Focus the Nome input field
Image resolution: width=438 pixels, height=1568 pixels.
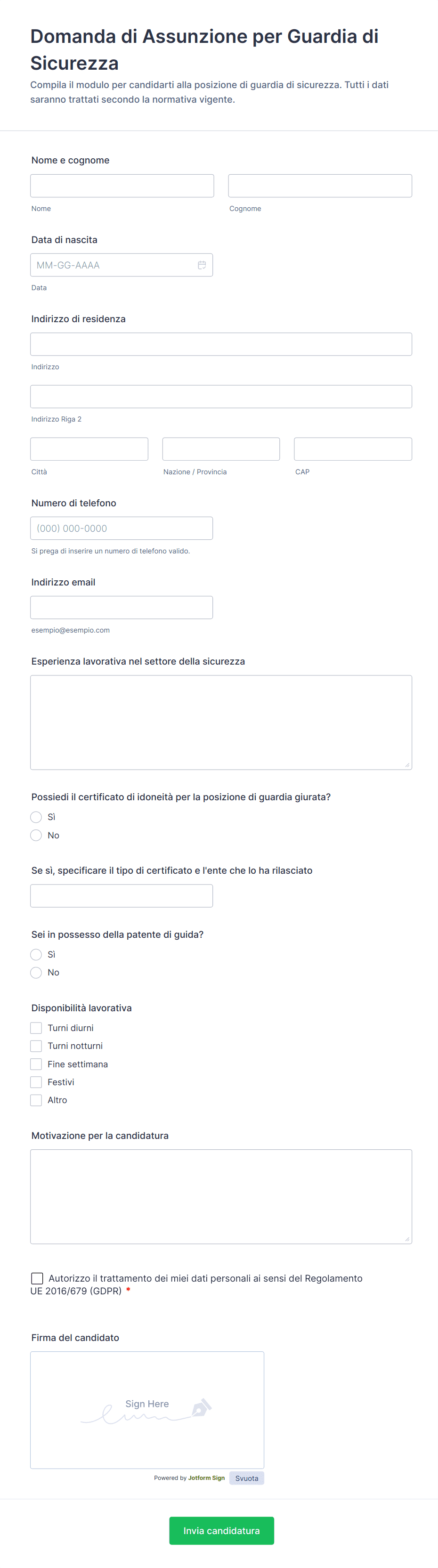pyautogui.click(x=122, y=186)
